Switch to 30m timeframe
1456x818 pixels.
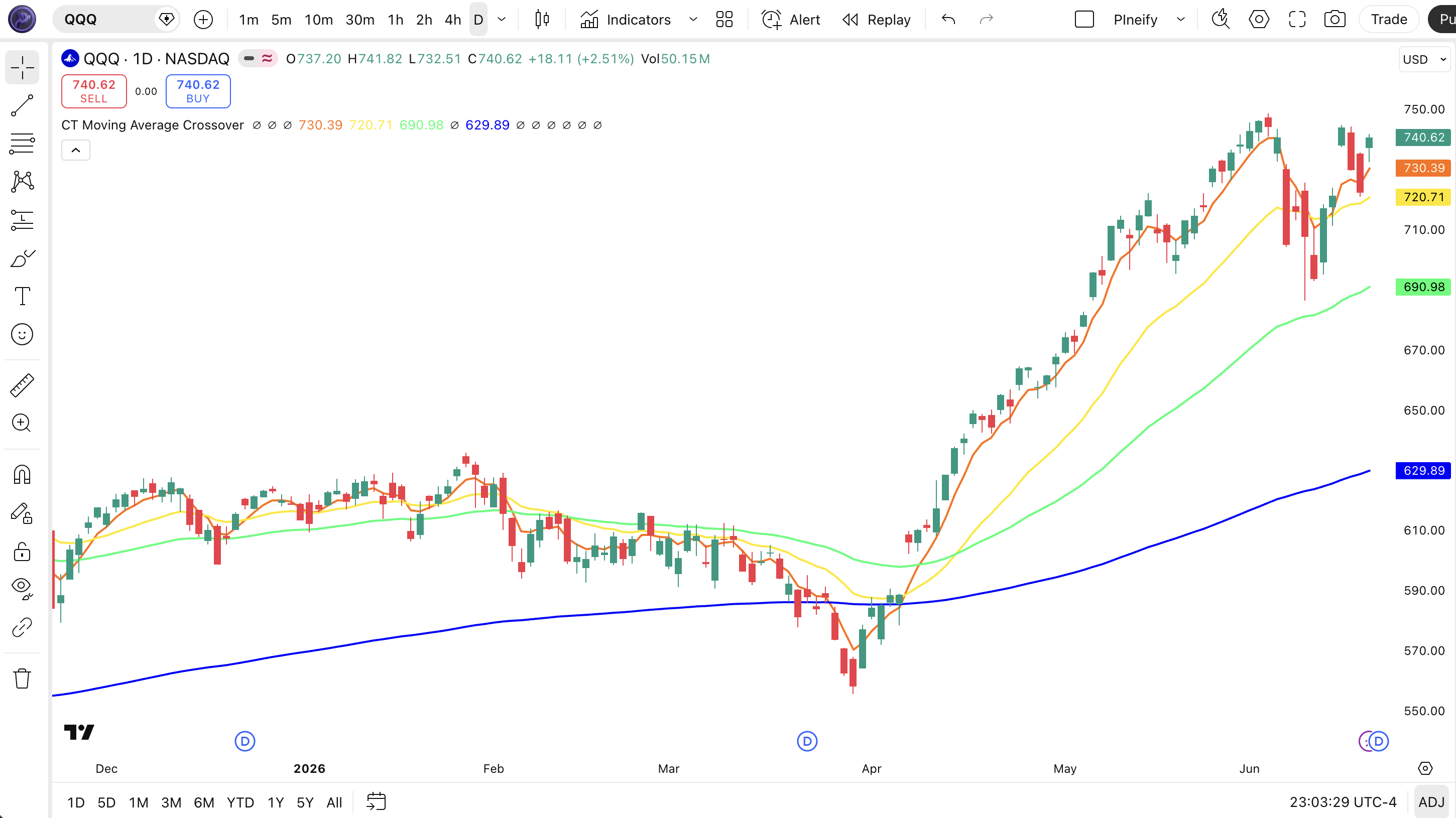point(359,19)
